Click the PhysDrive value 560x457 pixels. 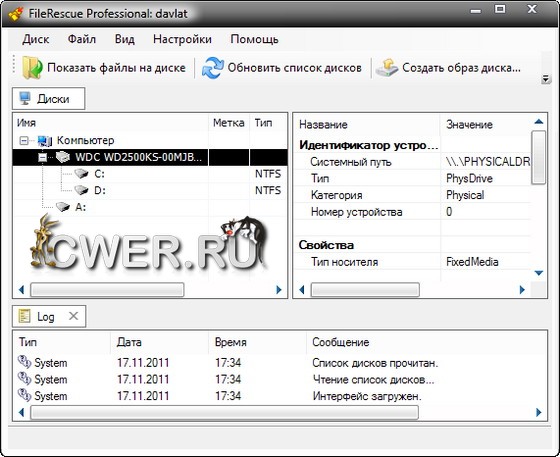[469, 179]
